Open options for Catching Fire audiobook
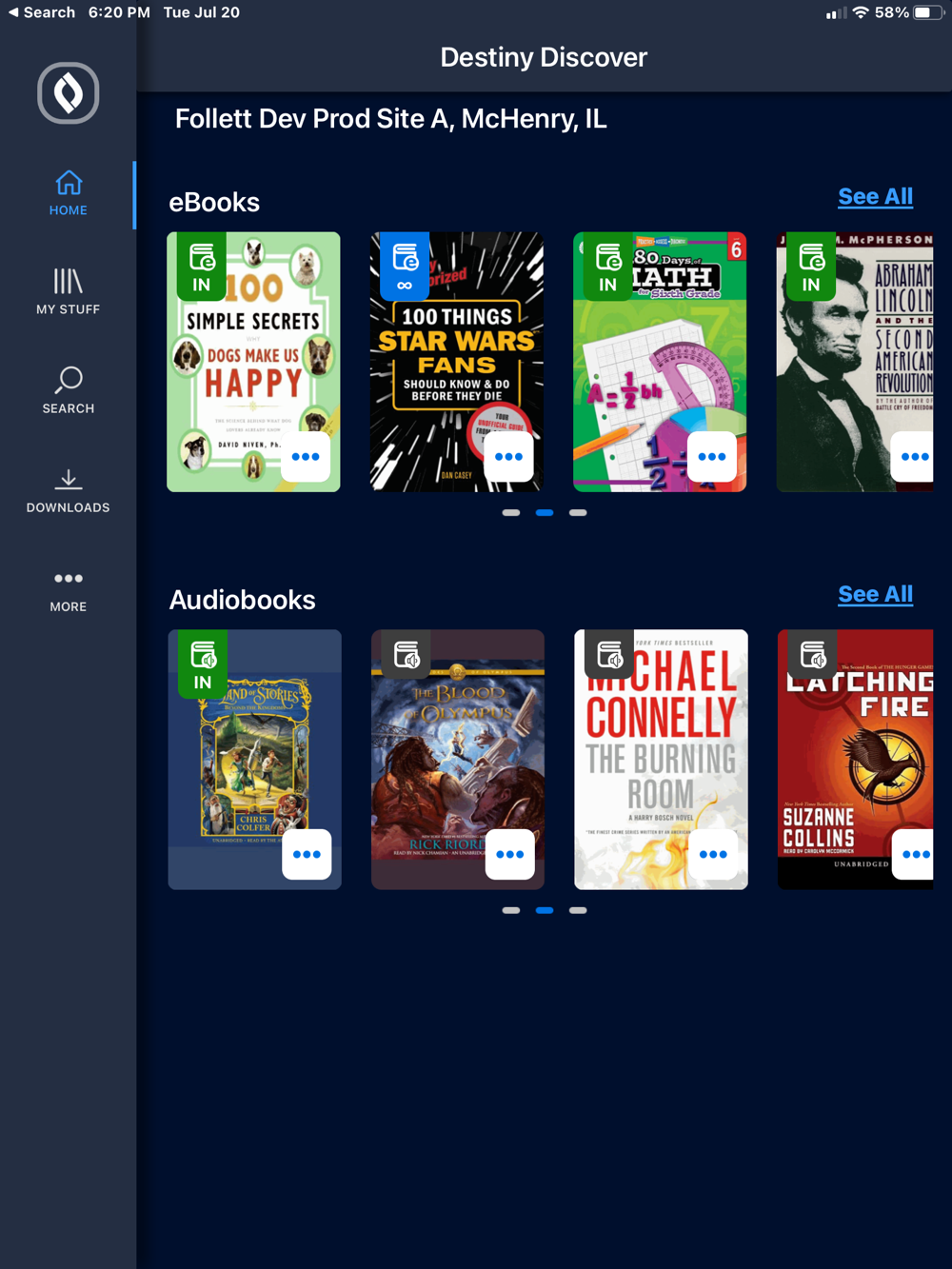The image size is (952, 1269). (913, 855)
